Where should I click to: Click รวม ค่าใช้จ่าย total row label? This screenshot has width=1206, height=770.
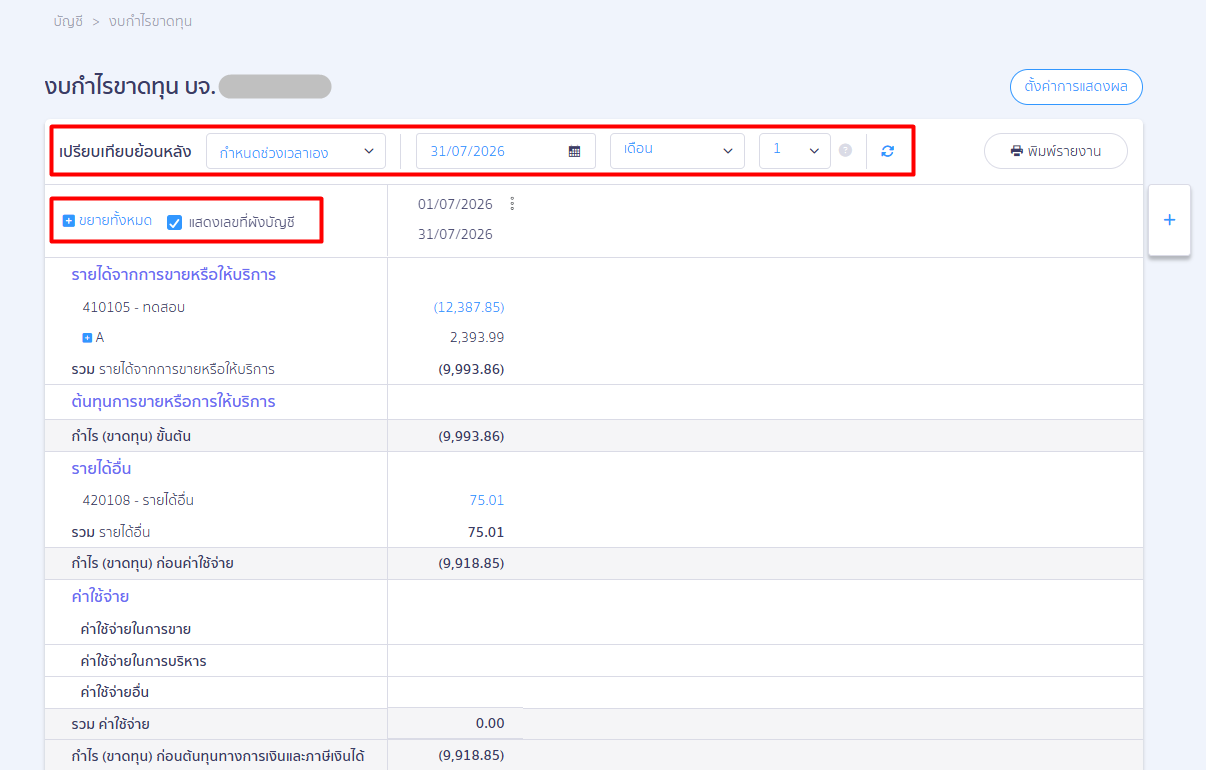(x=110, y=724)
